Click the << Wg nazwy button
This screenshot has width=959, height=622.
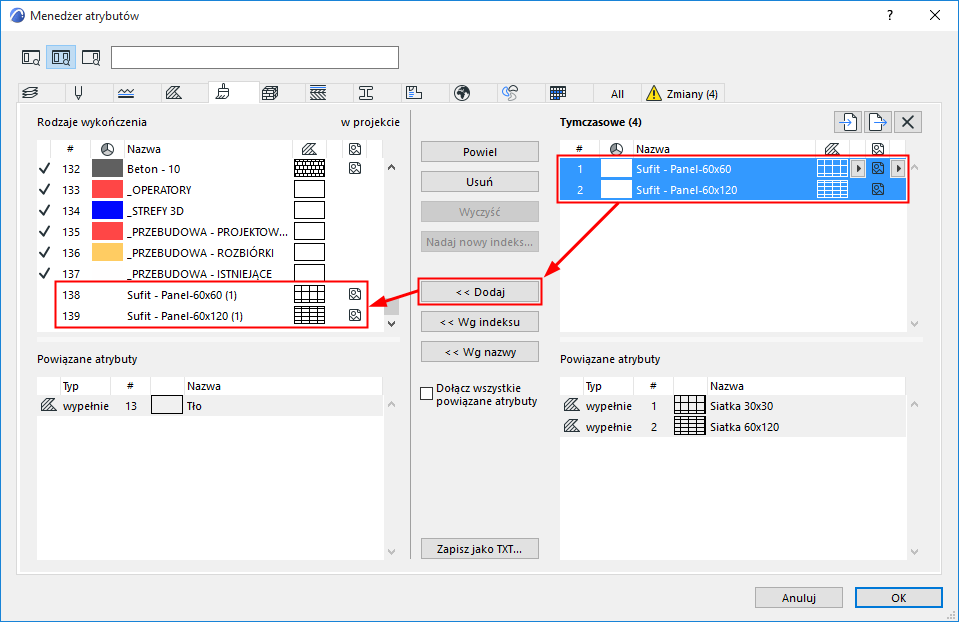click(480, 352)
